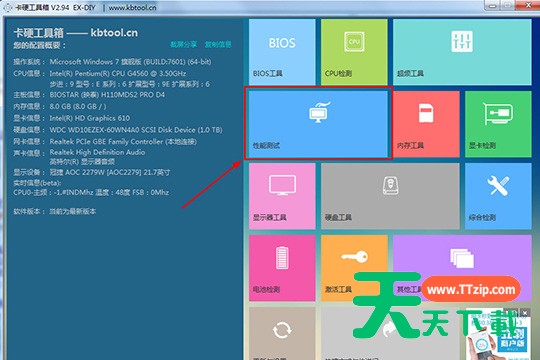Select the Realtek PCIe GBE Family Controller line

[105, 142]
